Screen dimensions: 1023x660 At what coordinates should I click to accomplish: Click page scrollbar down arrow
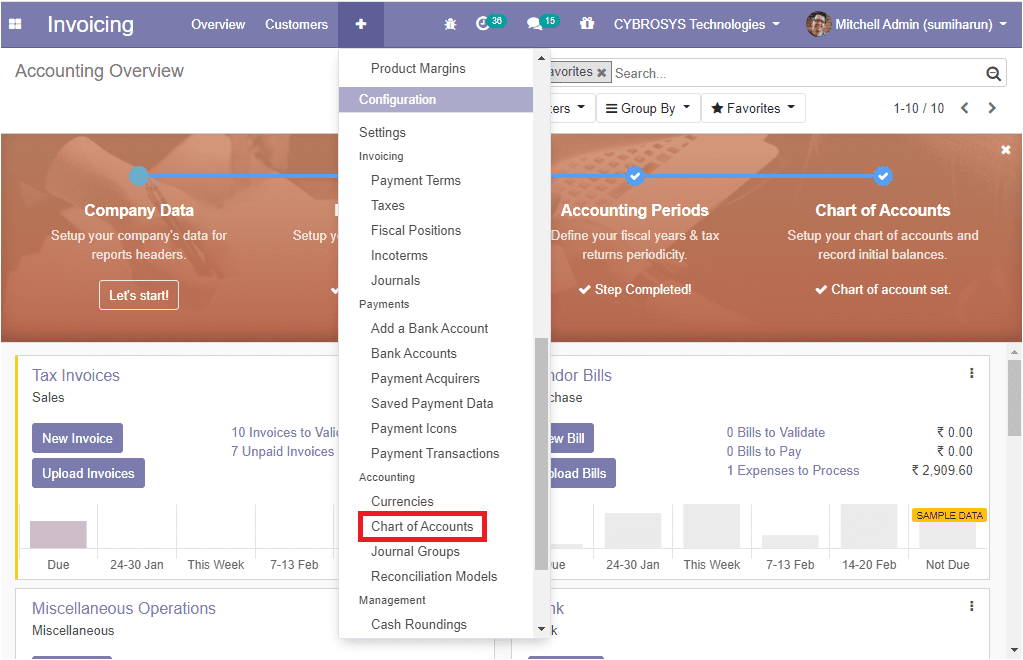click(1014, 650)
